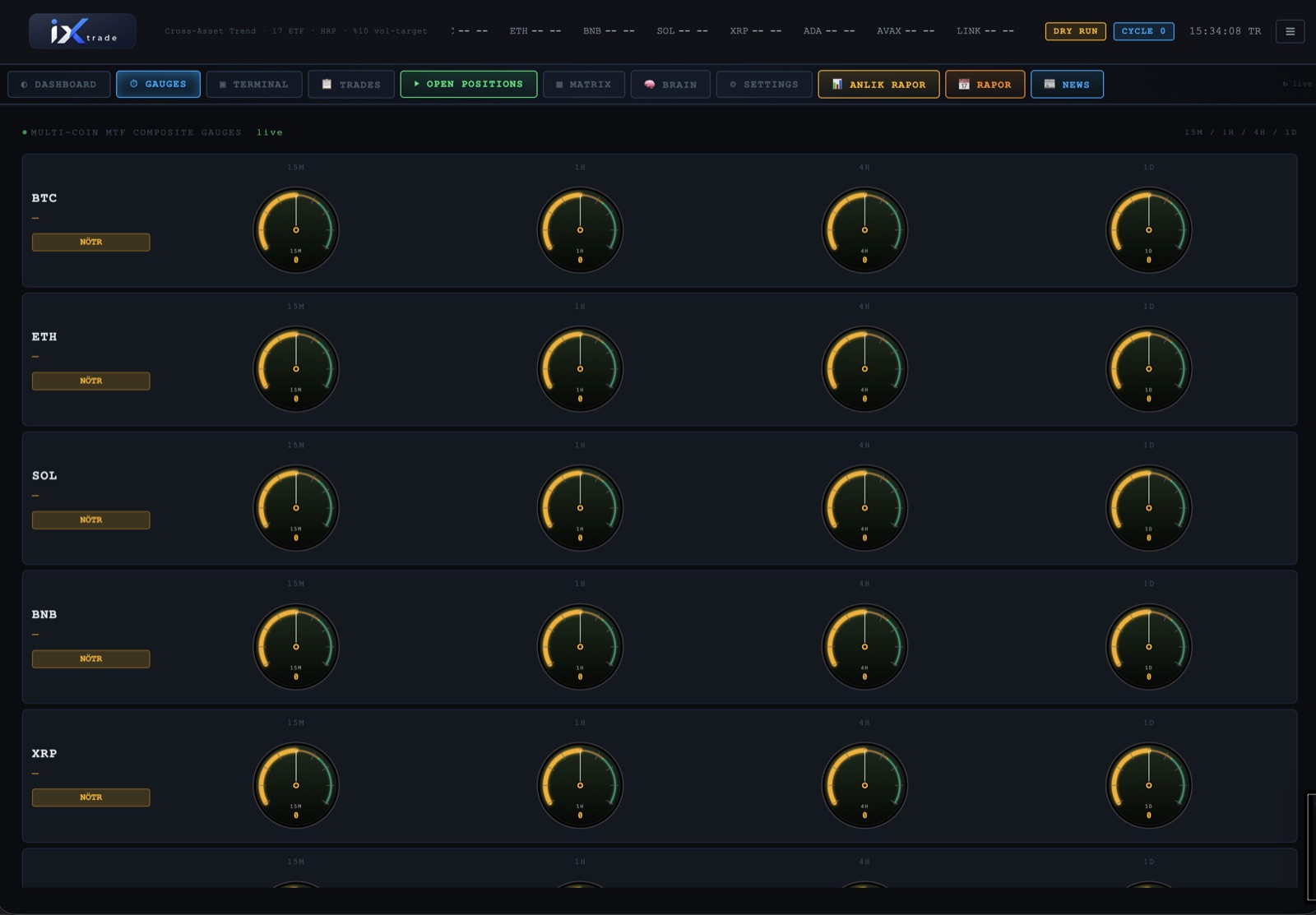This screenshot has height=915, width=1316.
Task: Click the AVAX ticker in header
Action: point(906,31)
